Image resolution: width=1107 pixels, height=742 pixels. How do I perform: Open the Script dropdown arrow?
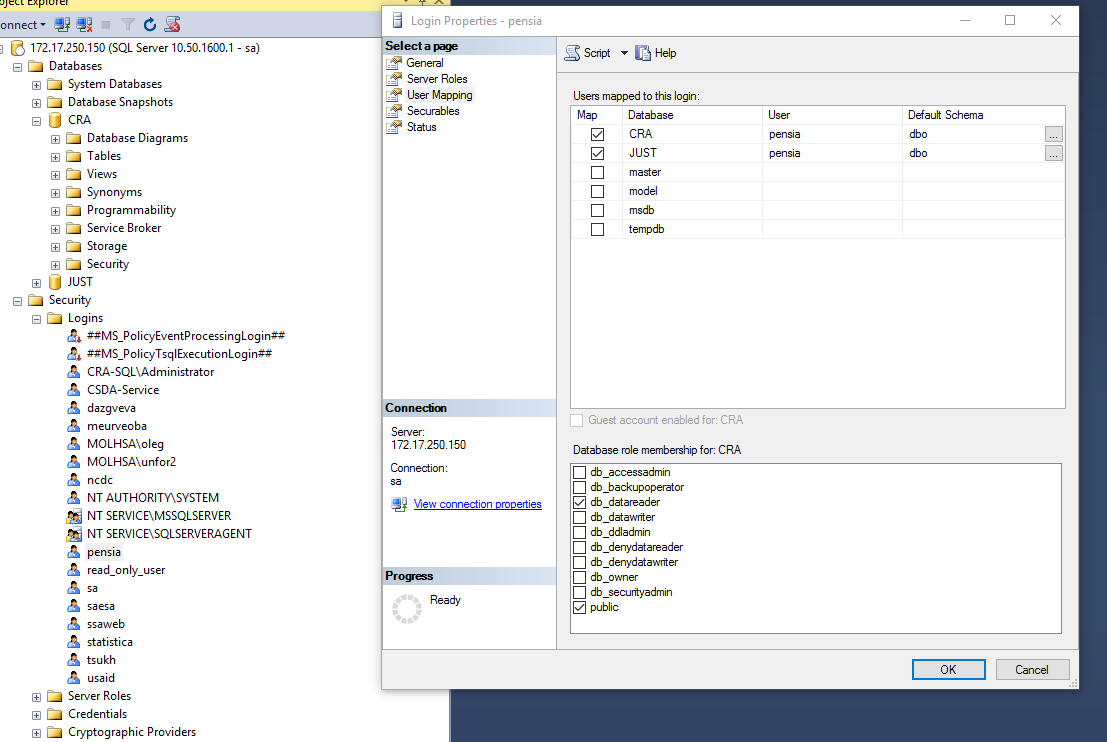[x=624, y=53]
